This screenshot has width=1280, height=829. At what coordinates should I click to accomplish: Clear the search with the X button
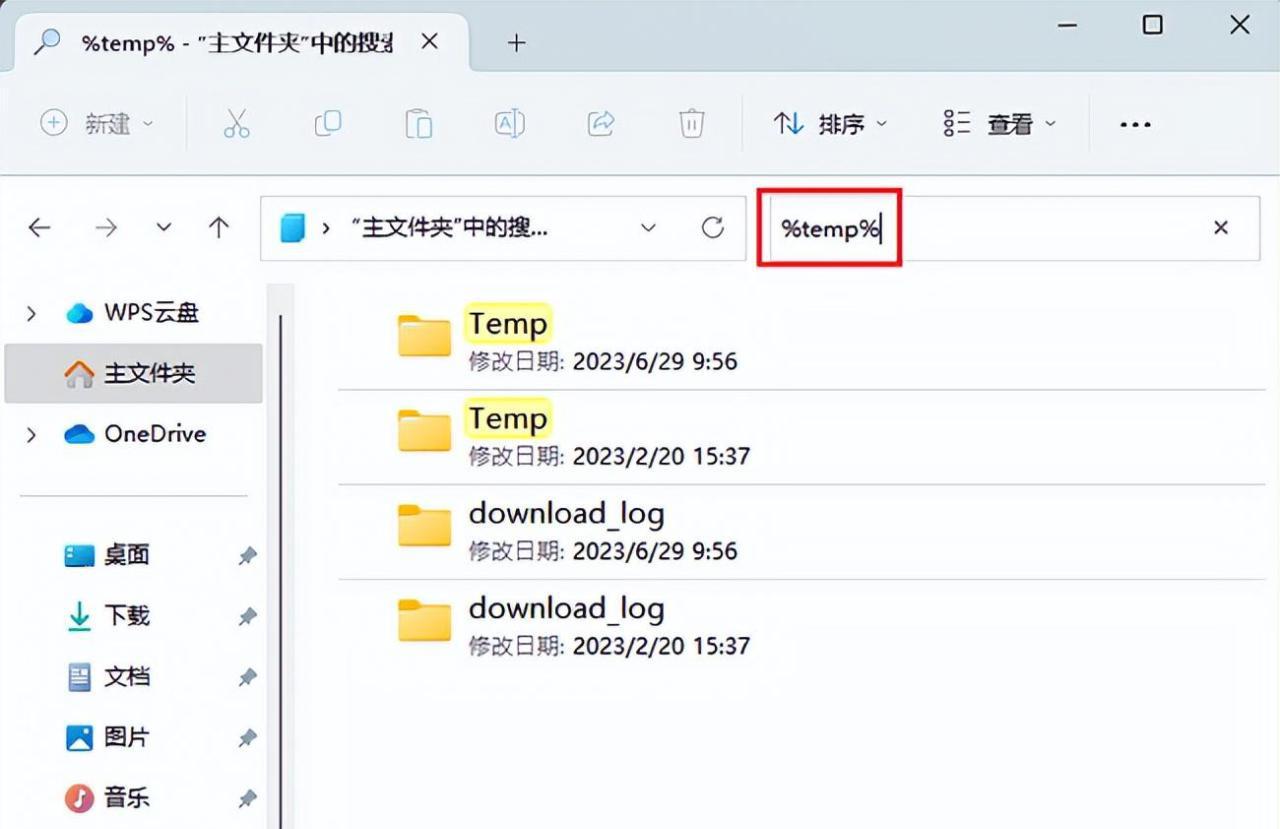[x=1220, y=228]
